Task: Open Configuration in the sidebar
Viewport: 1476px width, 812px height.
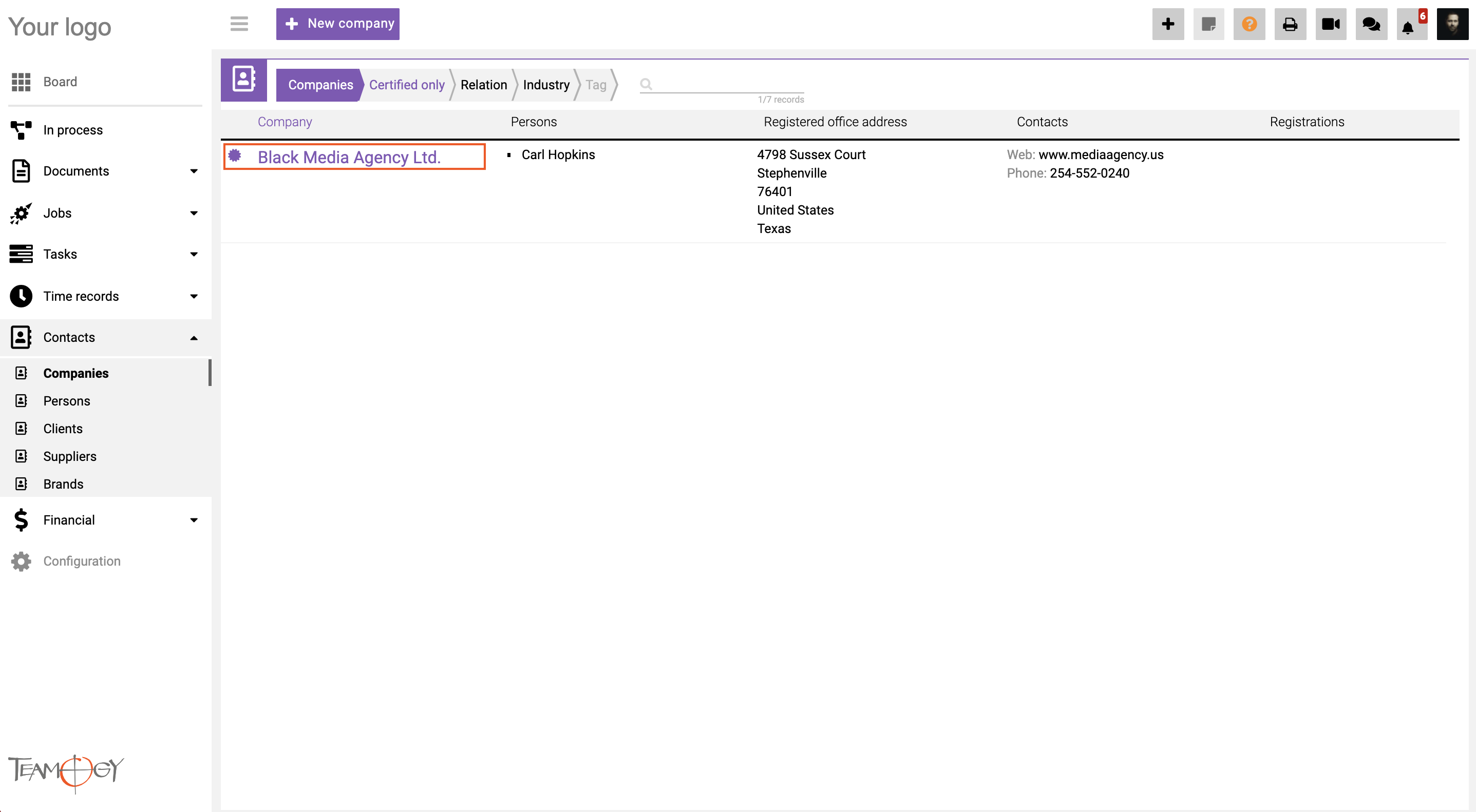Action: [x=82, y=561]
